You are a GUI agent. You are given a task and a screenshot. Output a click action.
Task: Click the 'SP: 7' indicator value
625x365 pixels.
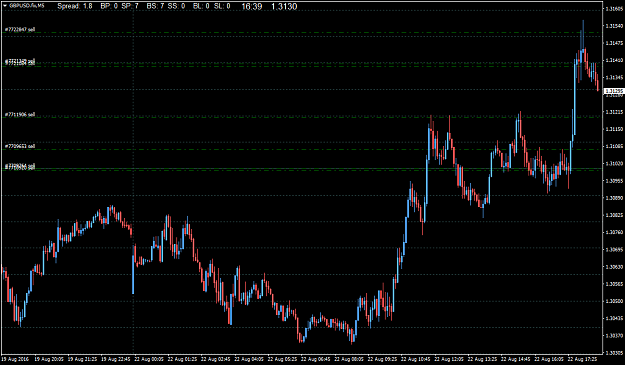point(130,6)
